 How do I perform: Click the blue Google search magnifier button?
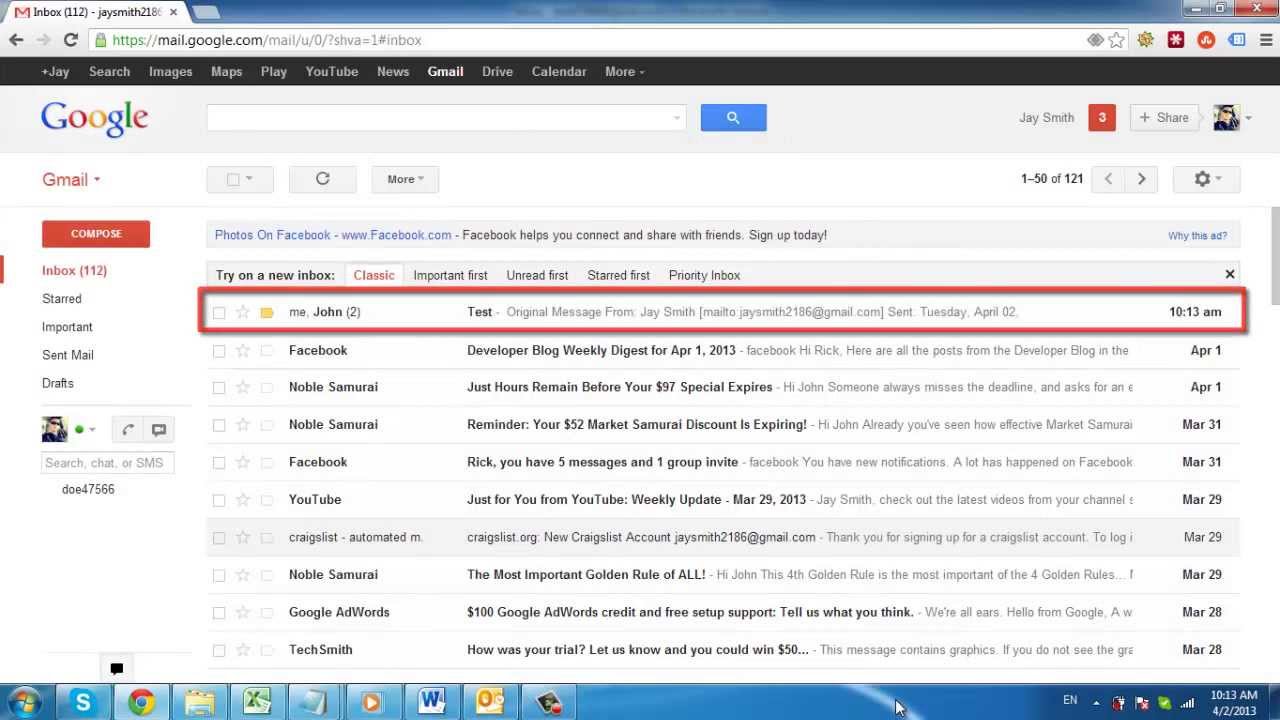coord(733,118)
